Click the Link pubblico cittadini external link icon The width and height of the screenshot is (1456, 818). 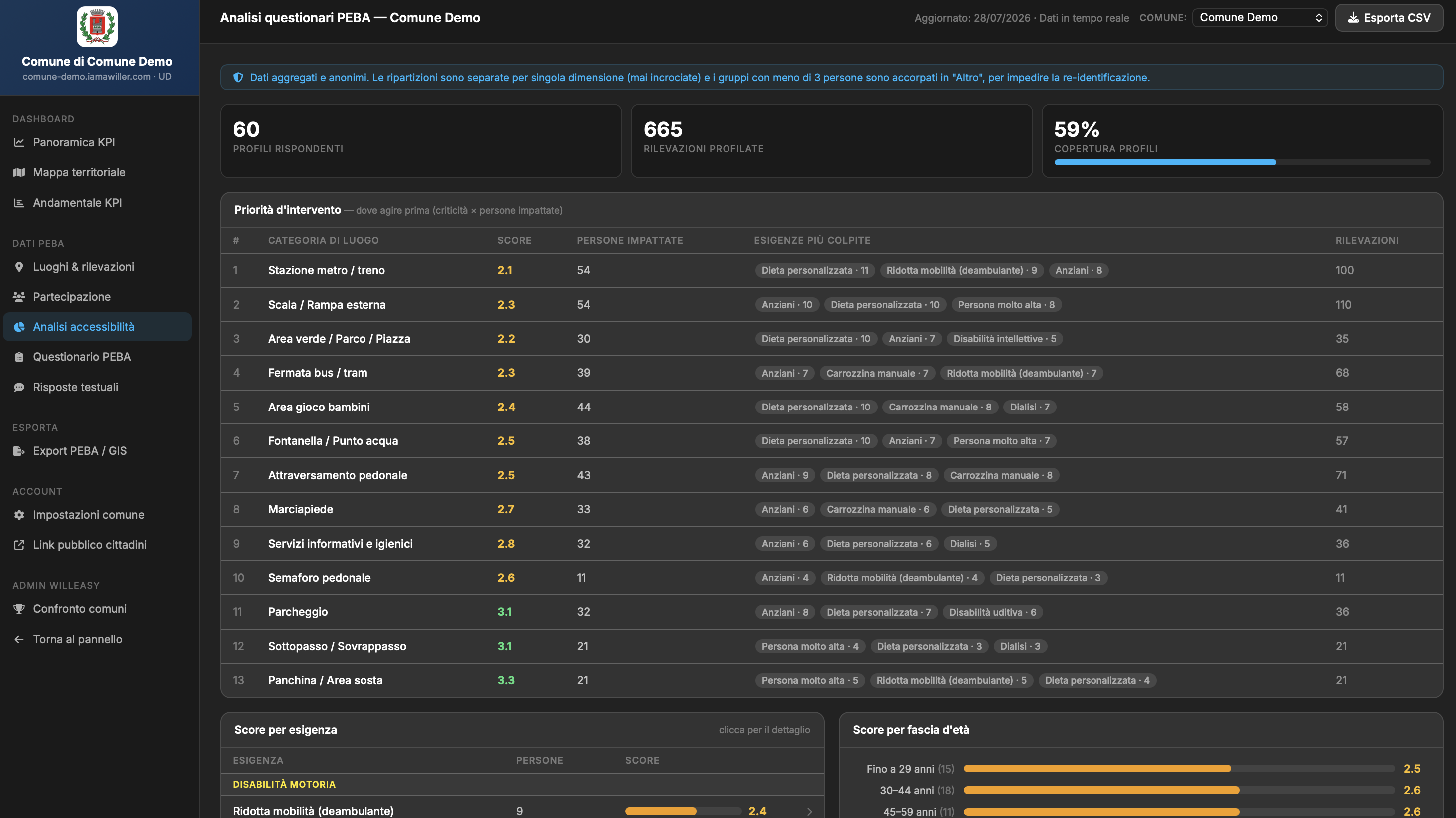(19, 545)
